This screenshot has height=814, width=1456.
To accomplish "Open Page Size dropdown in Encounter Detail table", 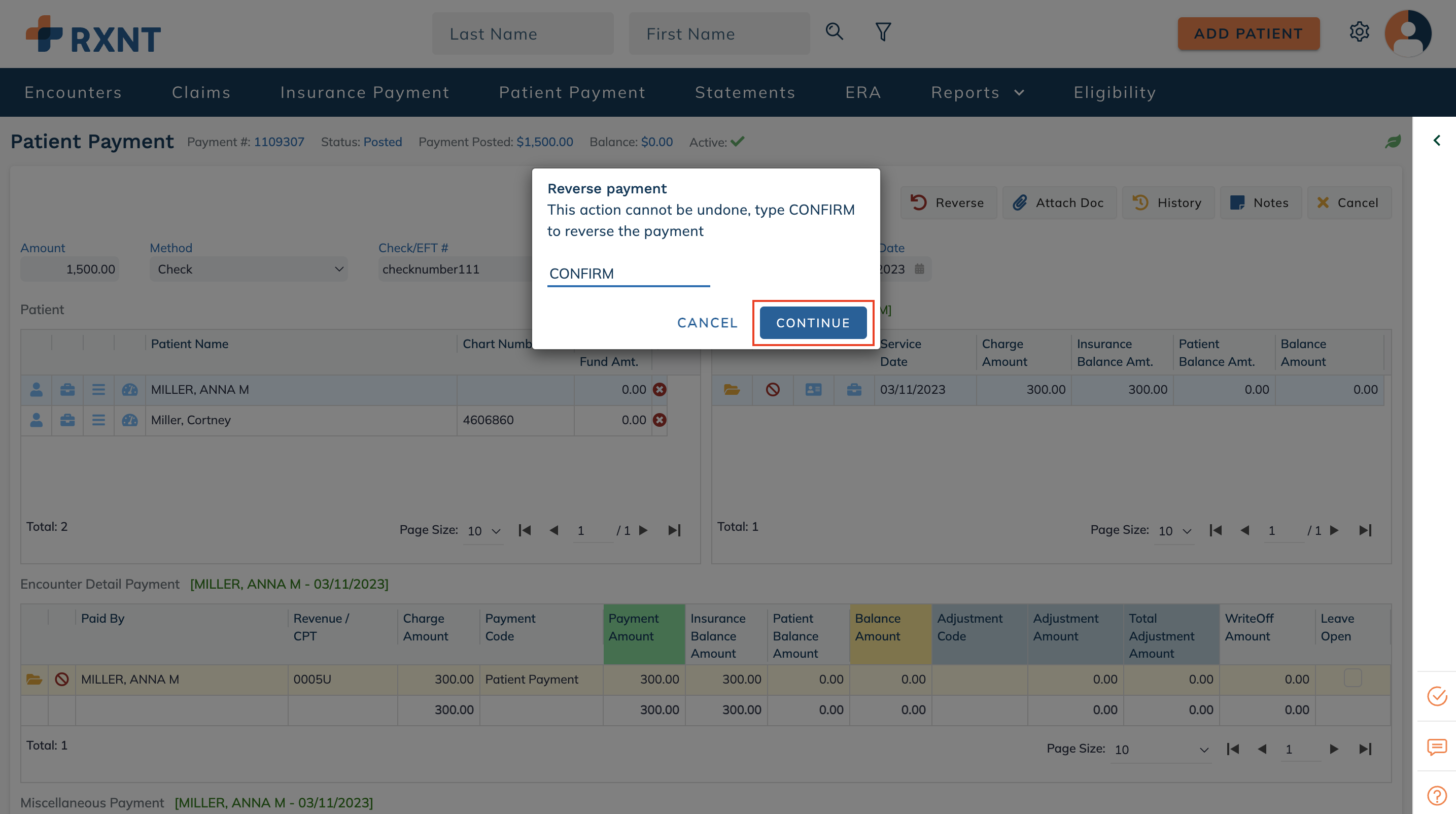I will pyautogui.click(x=1160, y=750).
